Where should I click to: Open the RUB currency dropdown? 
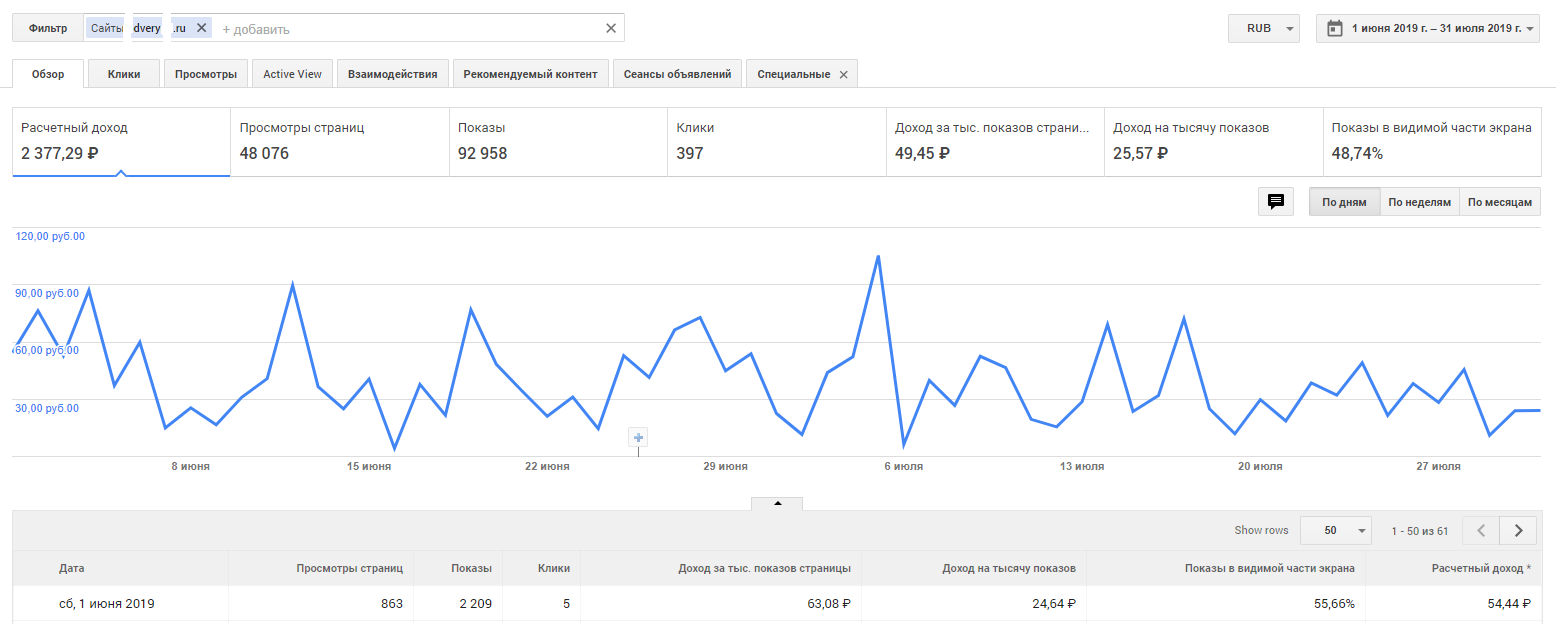[1264, 28]
